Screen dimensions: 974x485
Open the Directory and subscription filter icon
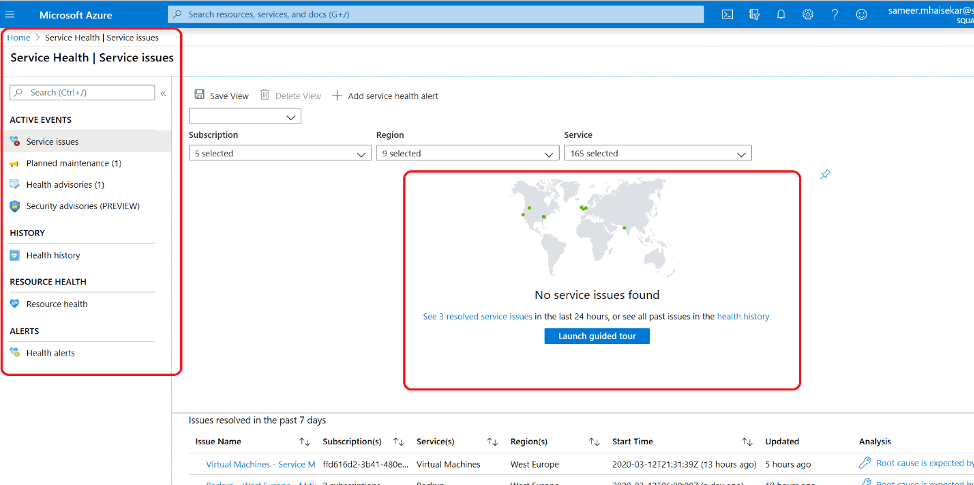754,14
